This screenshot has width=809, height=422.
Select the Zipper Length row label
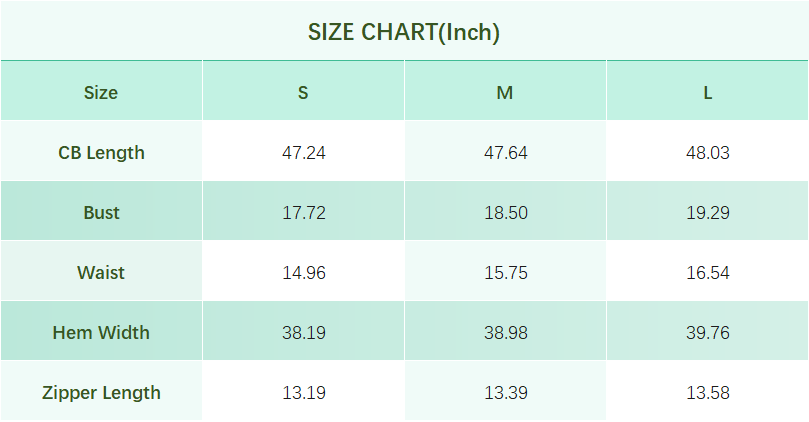click(x=101, y=393)
